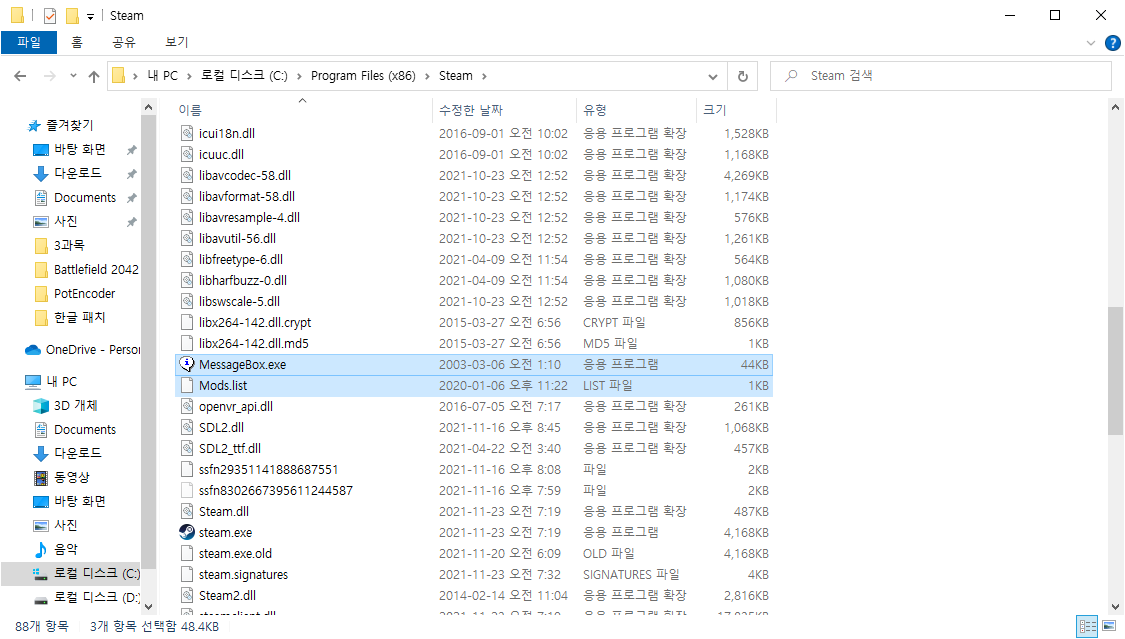
Task: Click properties checkmark icon in title bar
Action: pyautogui.click(x=50, y=16)
